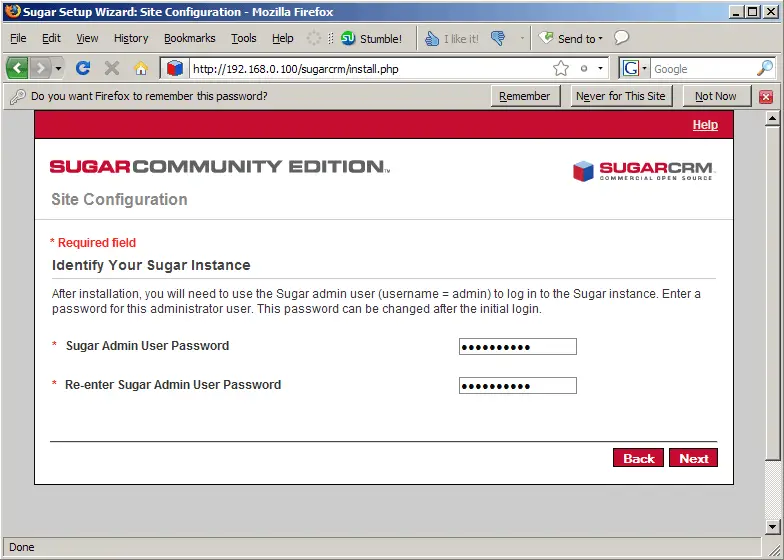Reload the page with the Refresh icon

pos(83,68)
